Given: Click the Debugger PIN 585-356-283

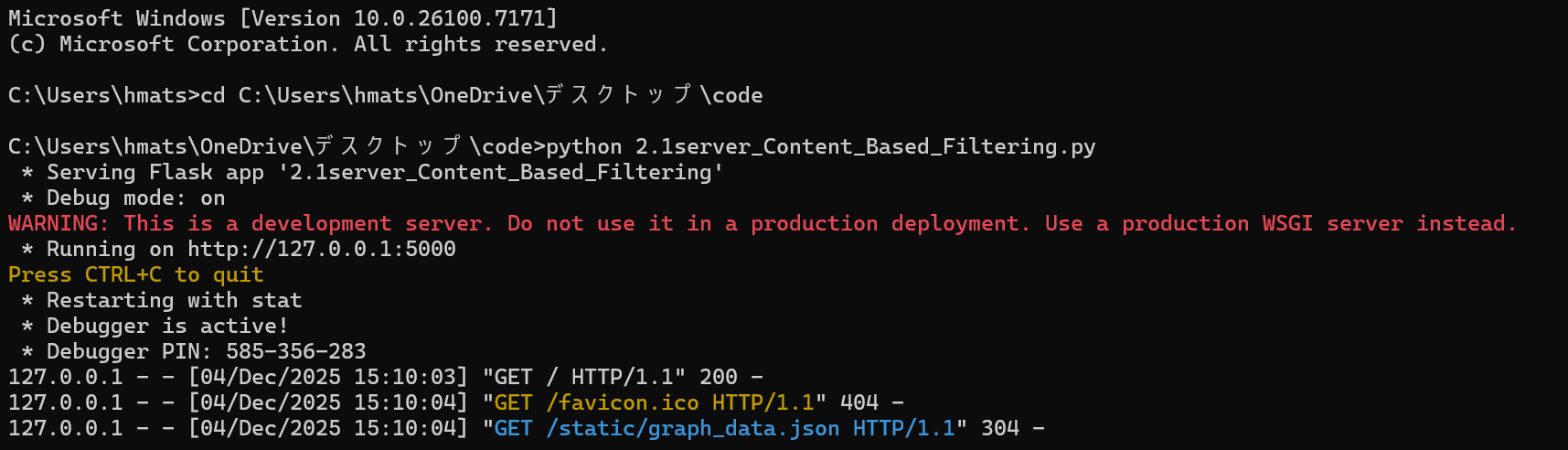Looking at the screenshot, I should [295, 352].
